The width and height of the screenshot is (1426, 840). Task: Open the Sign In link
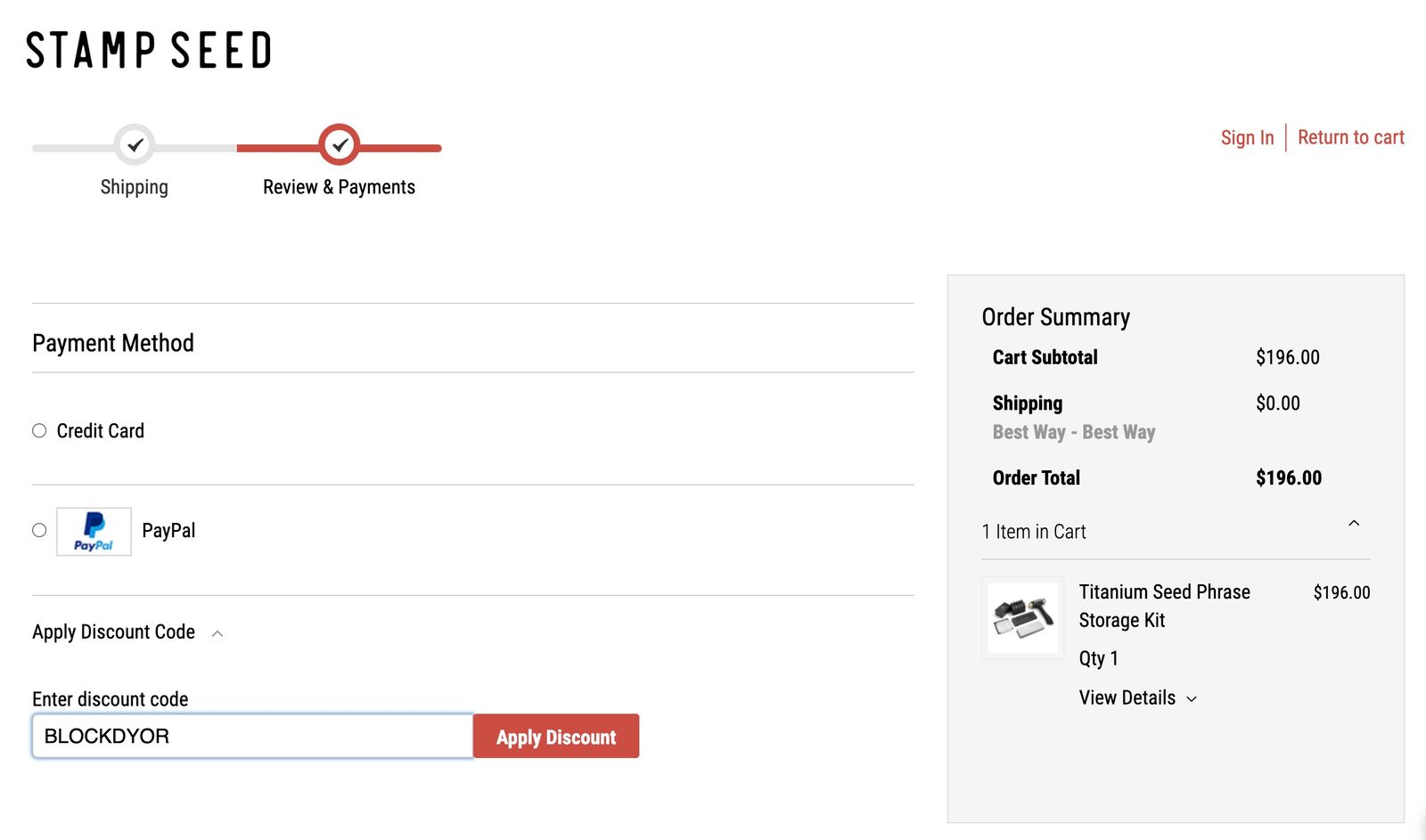tap(1247, 138)
